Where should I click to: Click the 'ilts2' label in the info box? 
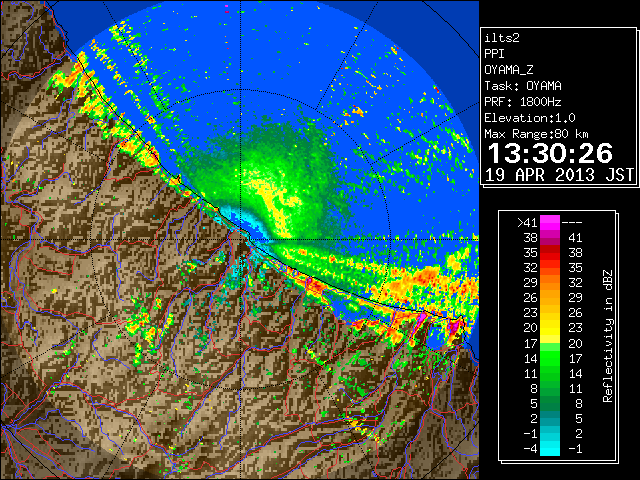[502, 38]
